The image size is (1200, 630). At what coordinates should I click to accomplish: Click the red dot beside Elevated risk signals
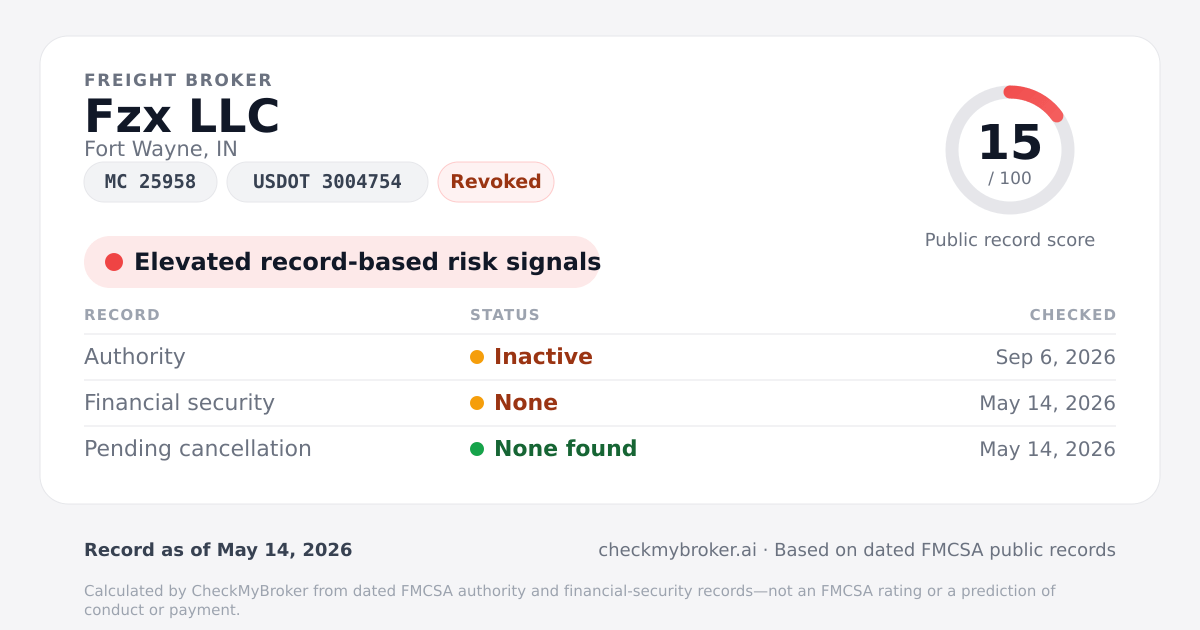click(x=114, y=262)
